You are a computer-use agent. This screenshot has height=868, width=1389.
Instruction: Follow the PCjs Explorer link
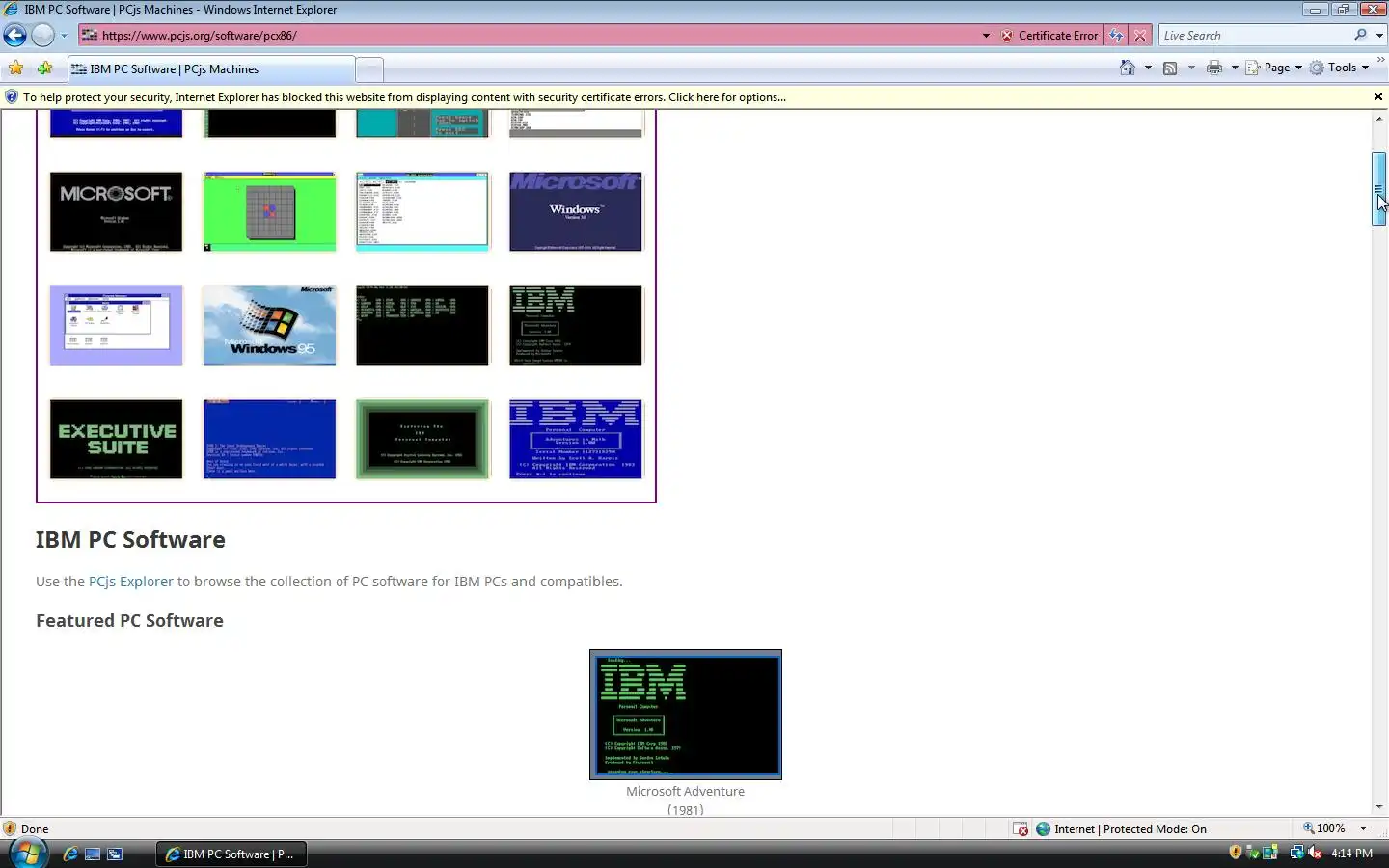pyautogui.click(x=130, y=582)
